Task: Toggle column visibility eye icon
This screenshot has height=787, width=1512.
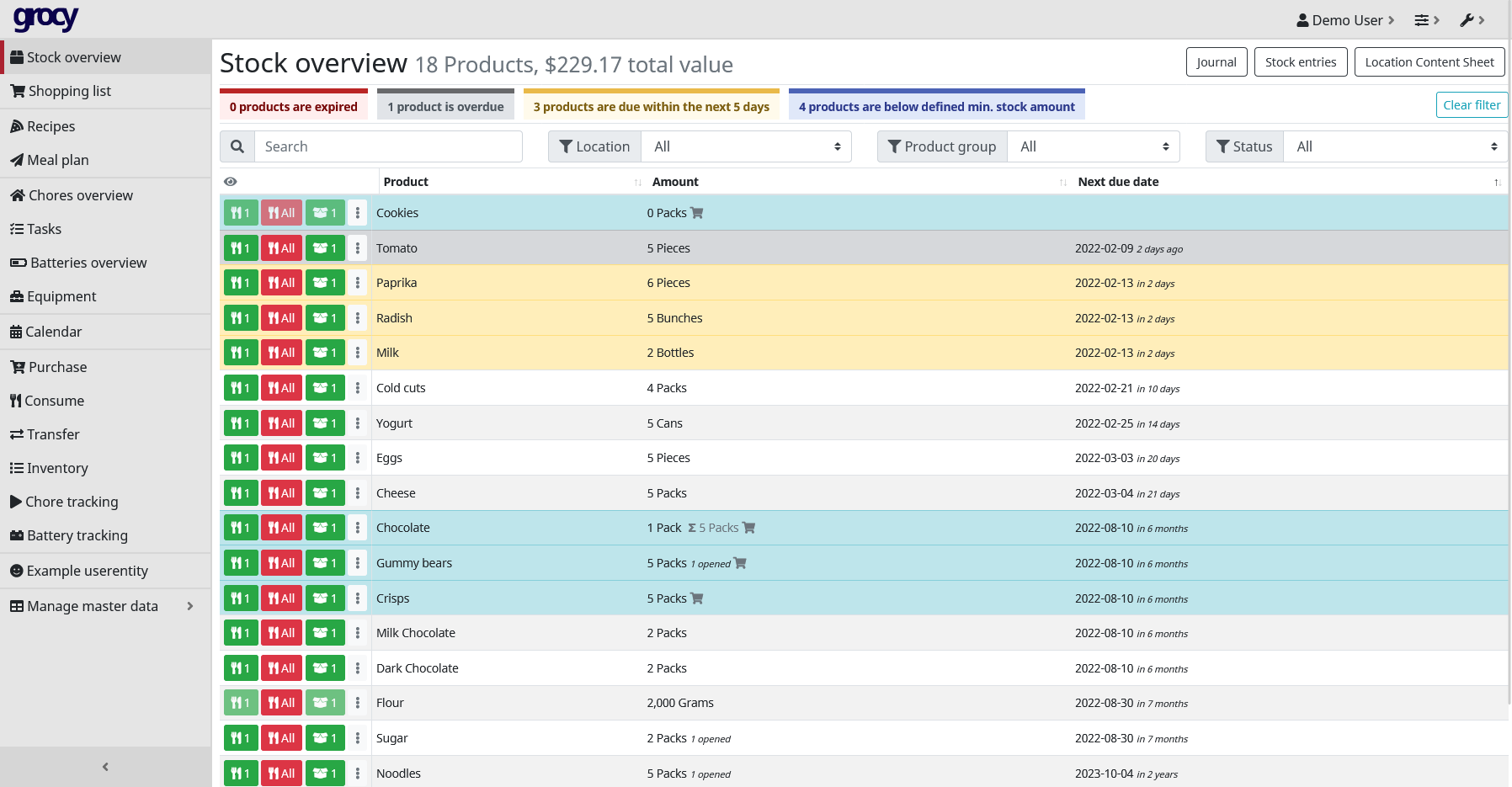Action: point(231,182)
